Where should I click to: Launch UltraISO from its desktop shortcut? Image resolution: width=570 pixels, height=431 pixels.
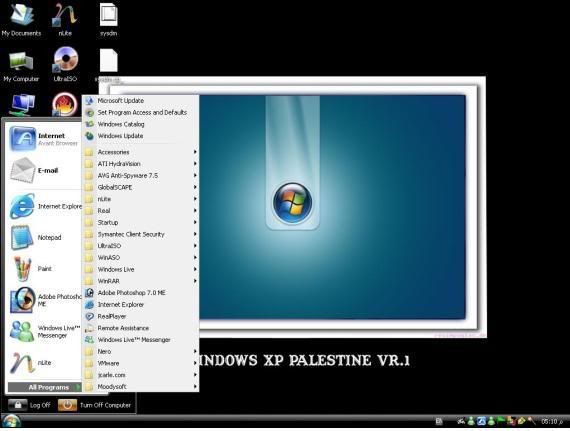click(x=65, y=64)
